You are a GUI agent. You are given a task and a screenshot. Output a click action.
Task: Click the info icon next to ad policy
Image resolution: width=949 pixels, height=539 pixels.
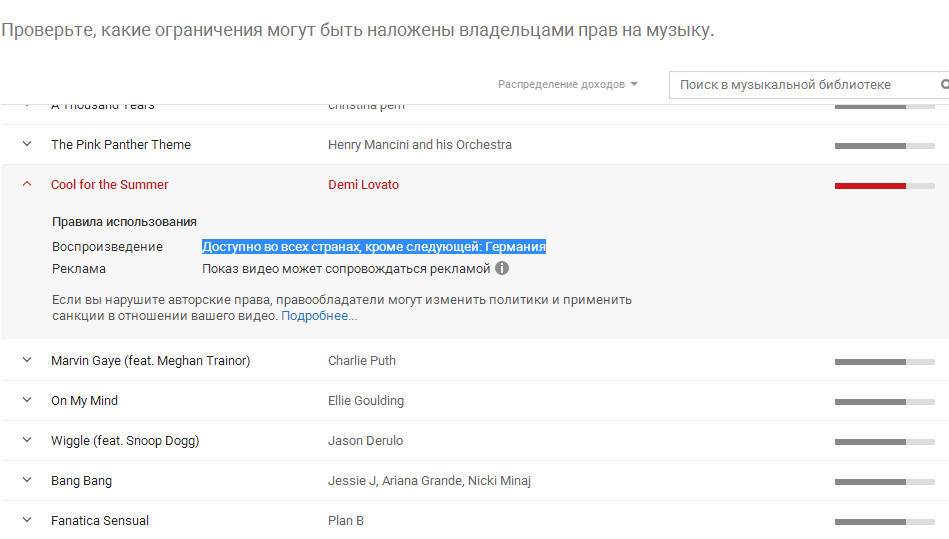[502, 268]
